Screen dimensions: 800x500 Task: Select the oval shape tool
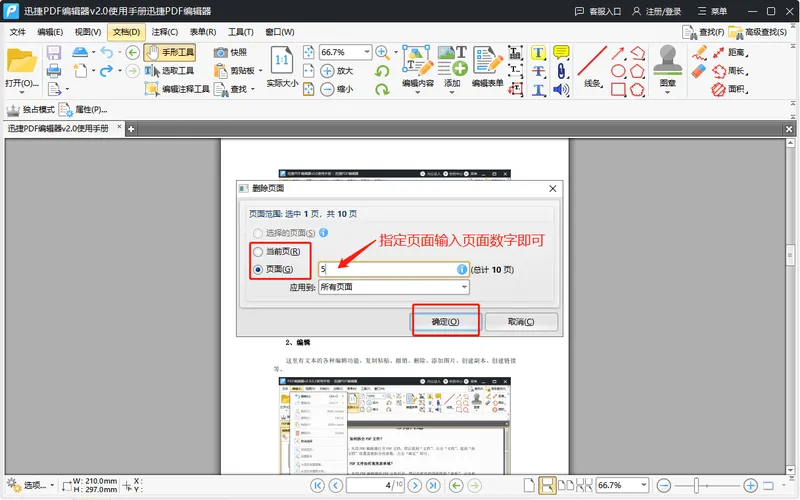click(x=618, y=71)
